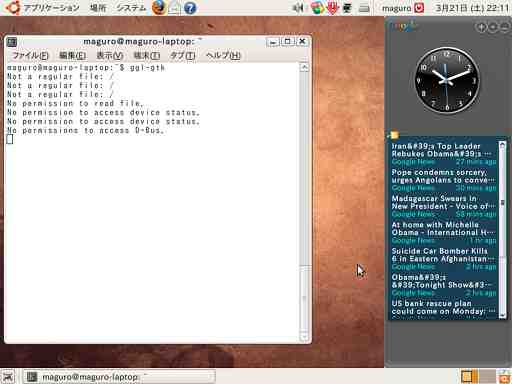Click the 'No permission to read file.' line
Screen dimensions: 512x384
[75, 103]
